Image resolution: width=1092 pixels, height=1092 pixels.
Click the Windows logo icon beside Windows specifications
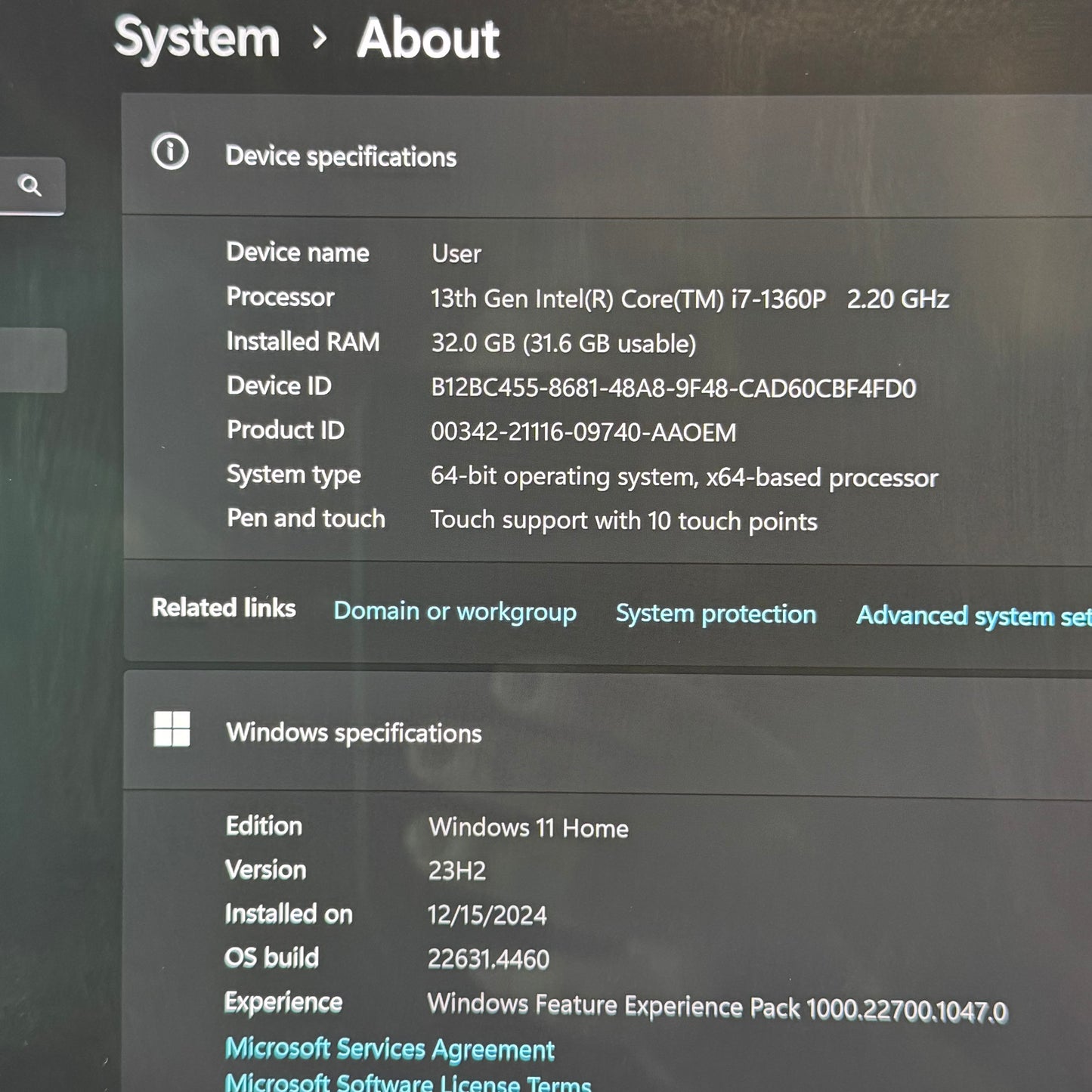pyautogui.click(x=172, y=729)
